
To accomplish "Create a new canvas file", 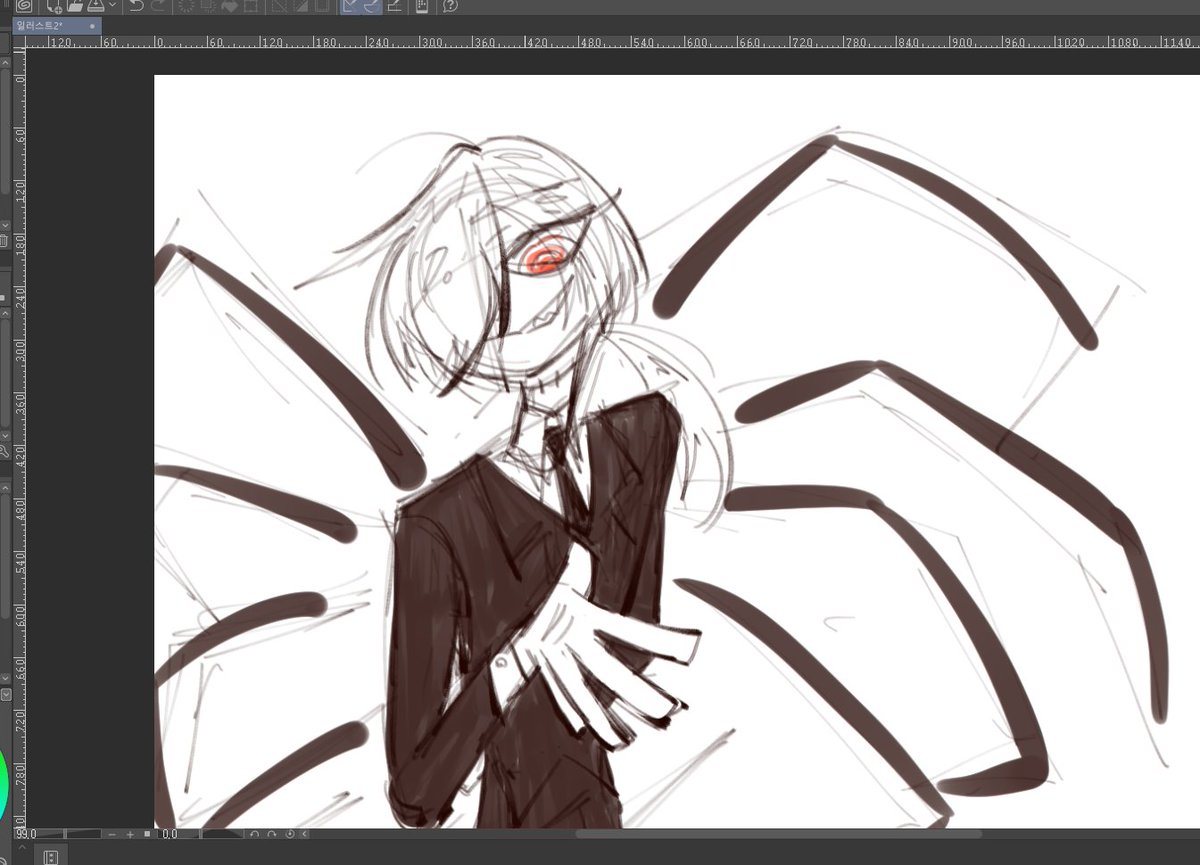I will point(54,6).
